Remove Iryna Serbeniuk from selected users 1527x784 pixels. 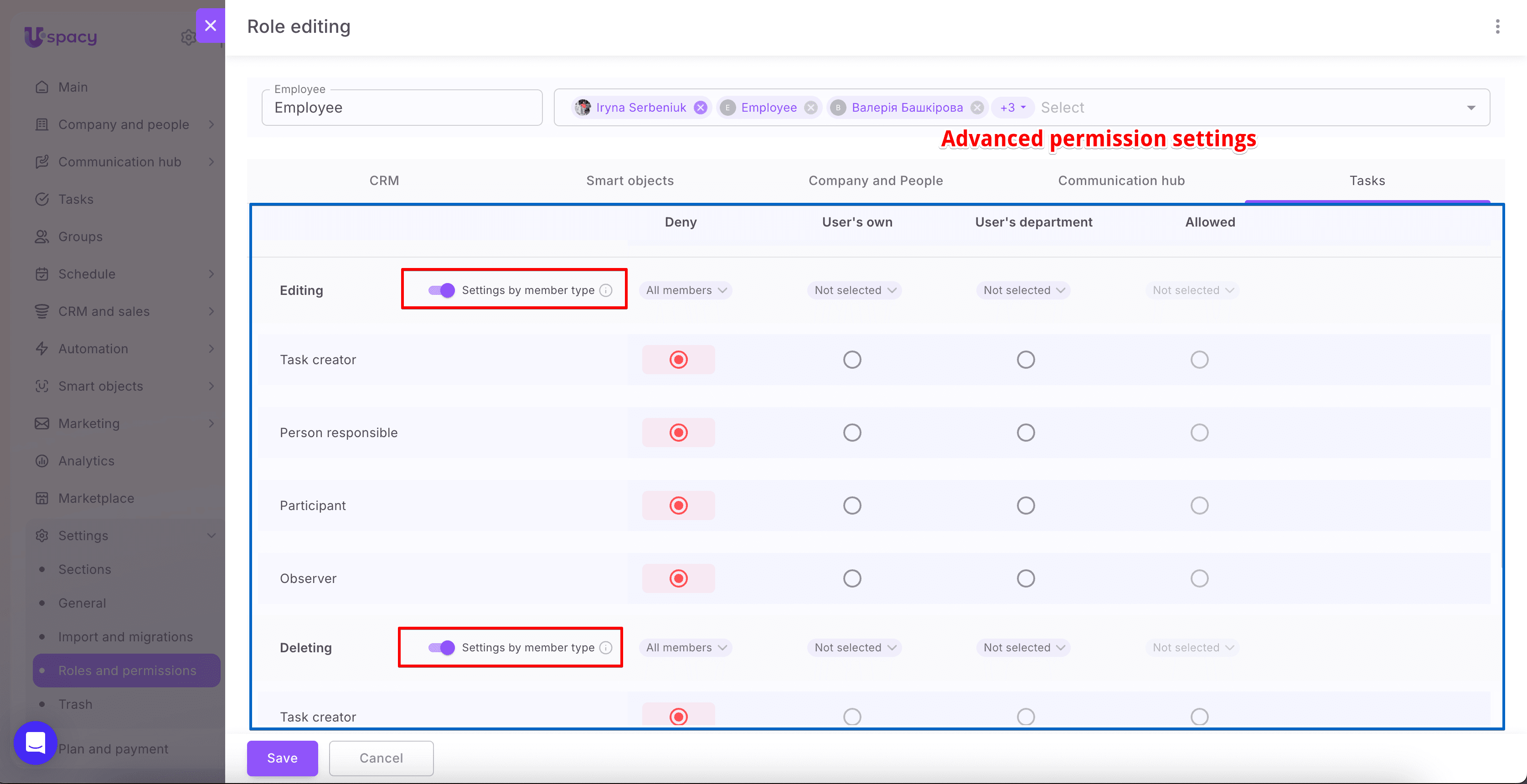[701, 107]
